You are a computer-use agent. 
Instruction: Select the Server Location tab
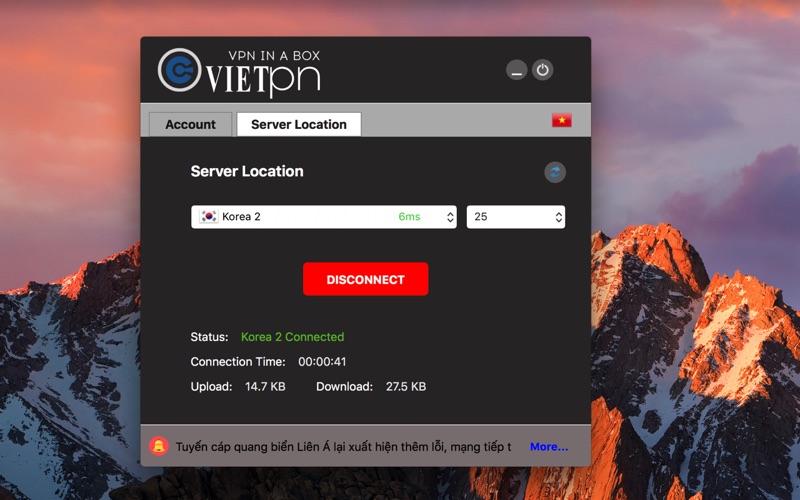299,124
